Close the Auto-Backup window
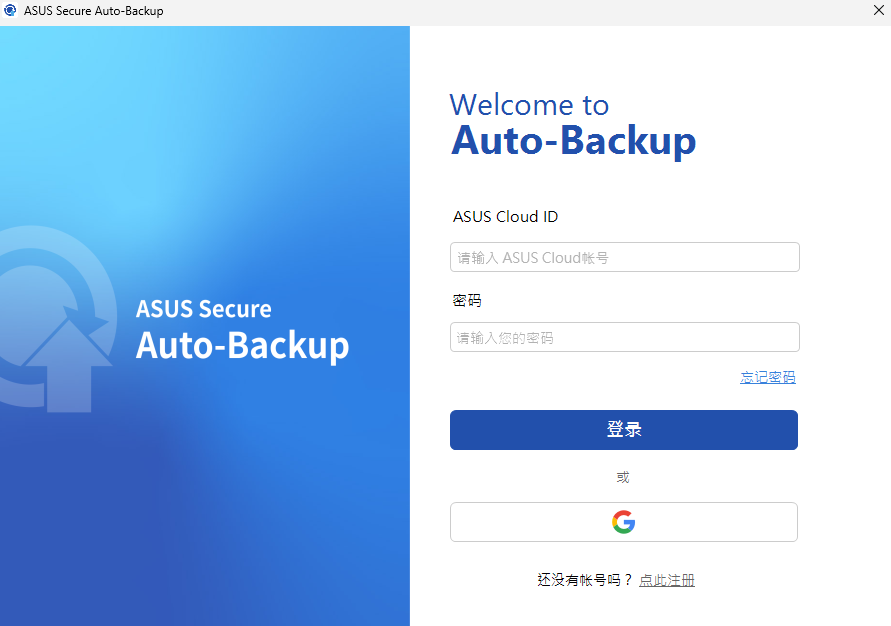Viewport: 891px width, 626px height. 878,10
